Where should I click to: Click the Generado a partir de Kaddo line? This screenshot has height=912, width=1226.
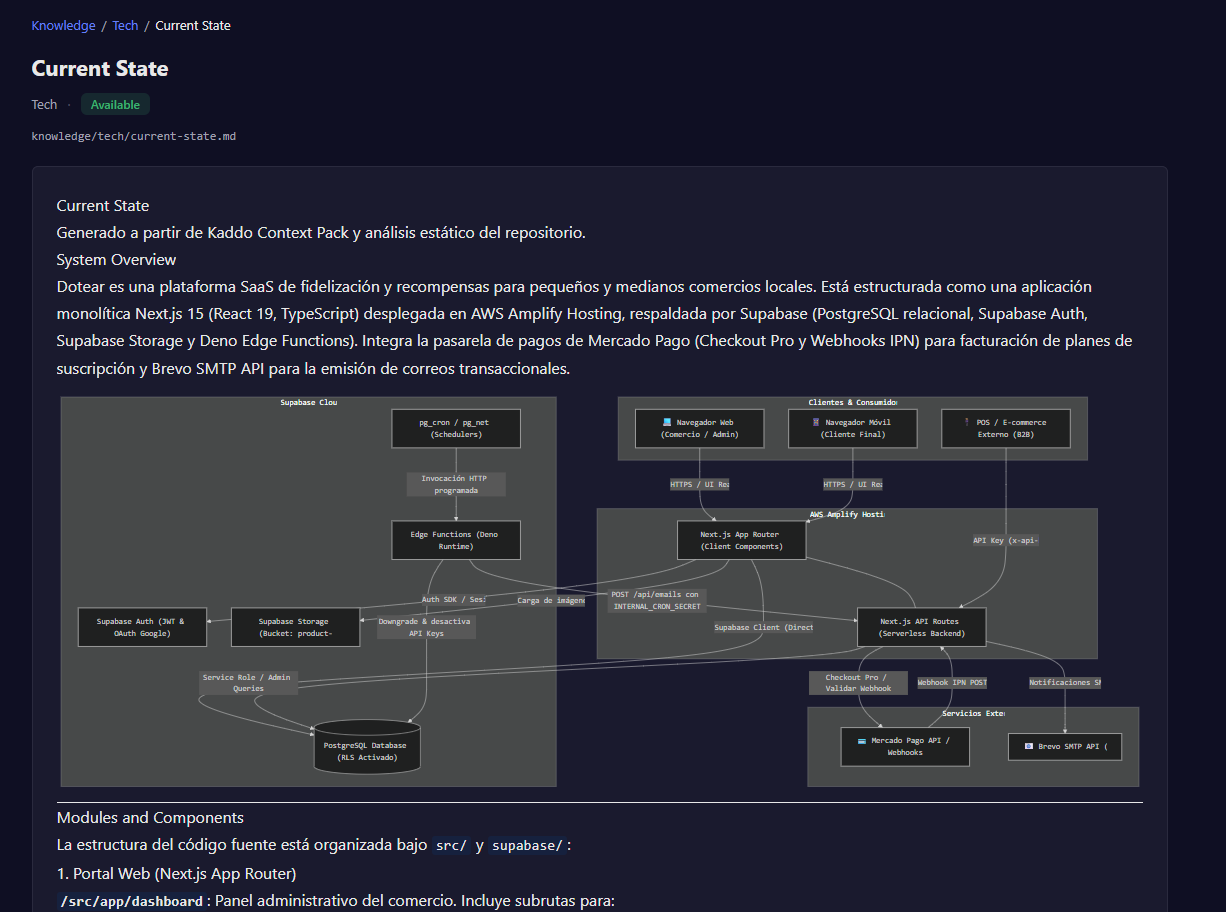tap(320, 232)
